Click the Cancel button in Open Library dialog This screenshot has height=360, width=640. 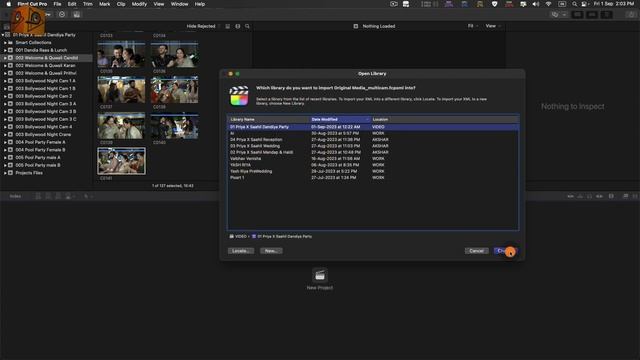click(476, 251)
